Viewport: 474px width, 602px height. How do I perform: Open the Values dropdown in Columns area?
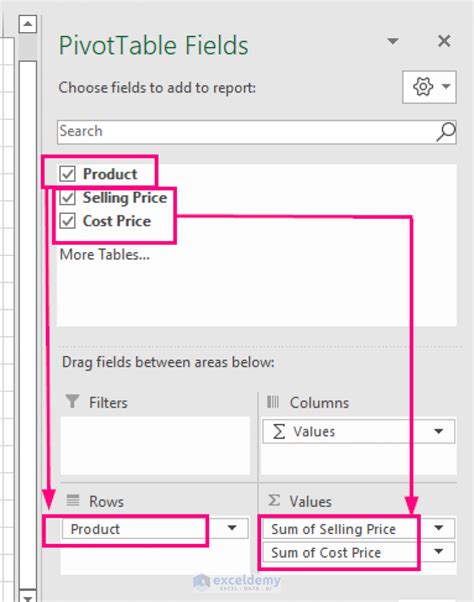pyautogui.click(x=438, y=432)
